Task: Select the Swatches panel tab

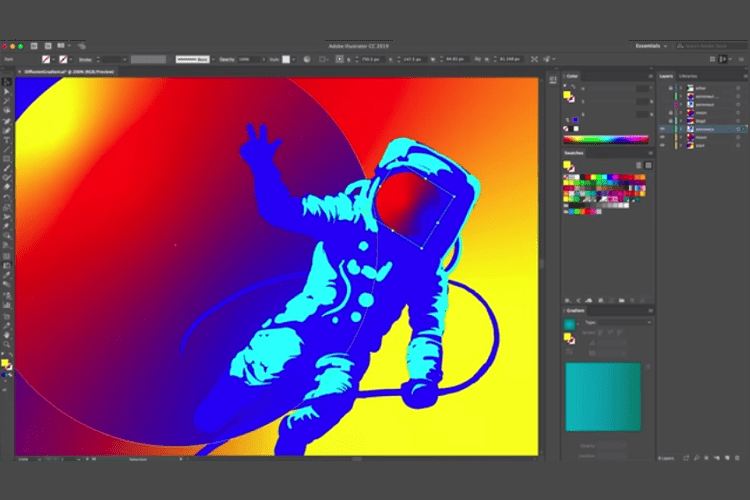Action: [x=574, y=153]
